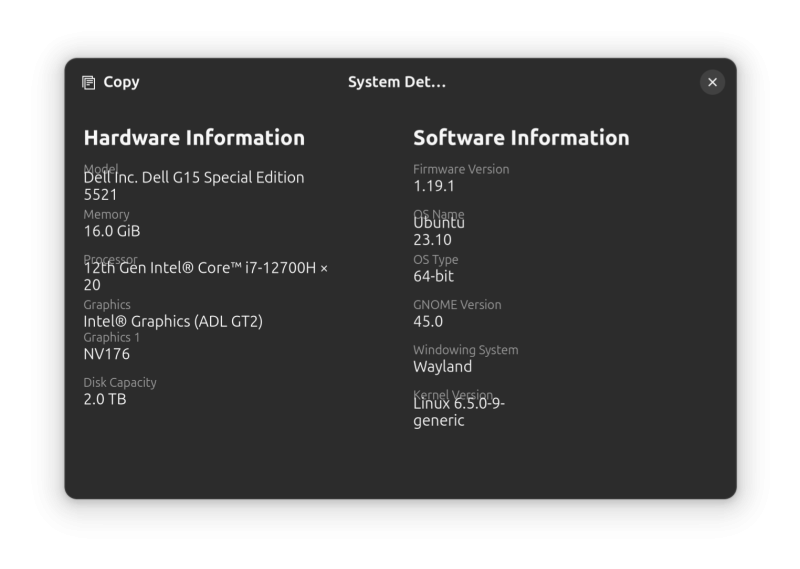Click the Copy button label
The width and height of the screenshot is (800, 569).
[x=121, y=82]
